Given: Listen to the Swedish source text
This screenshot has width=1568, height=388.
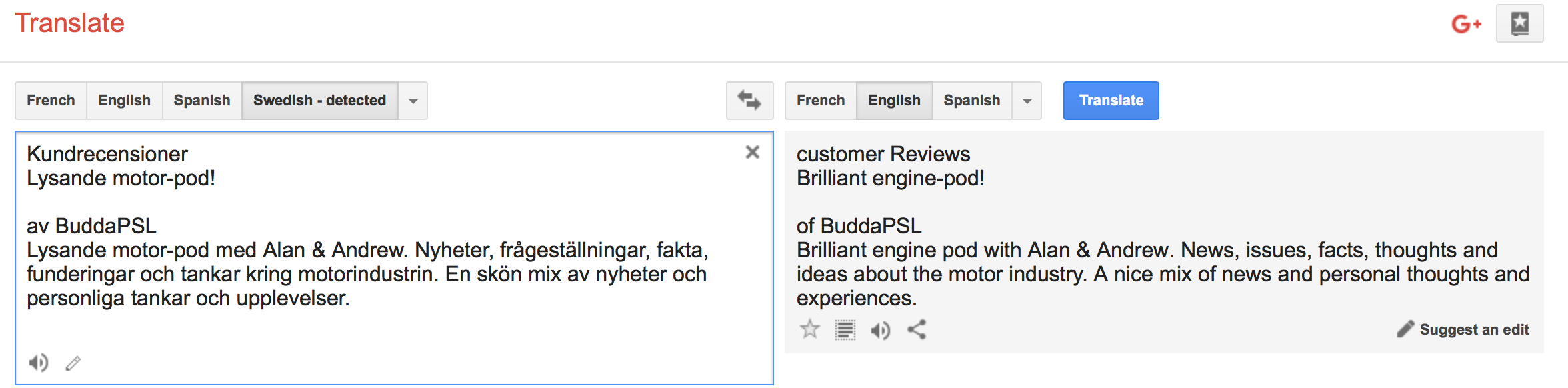Looking at the screenshot, I should [x=39, y=363].
